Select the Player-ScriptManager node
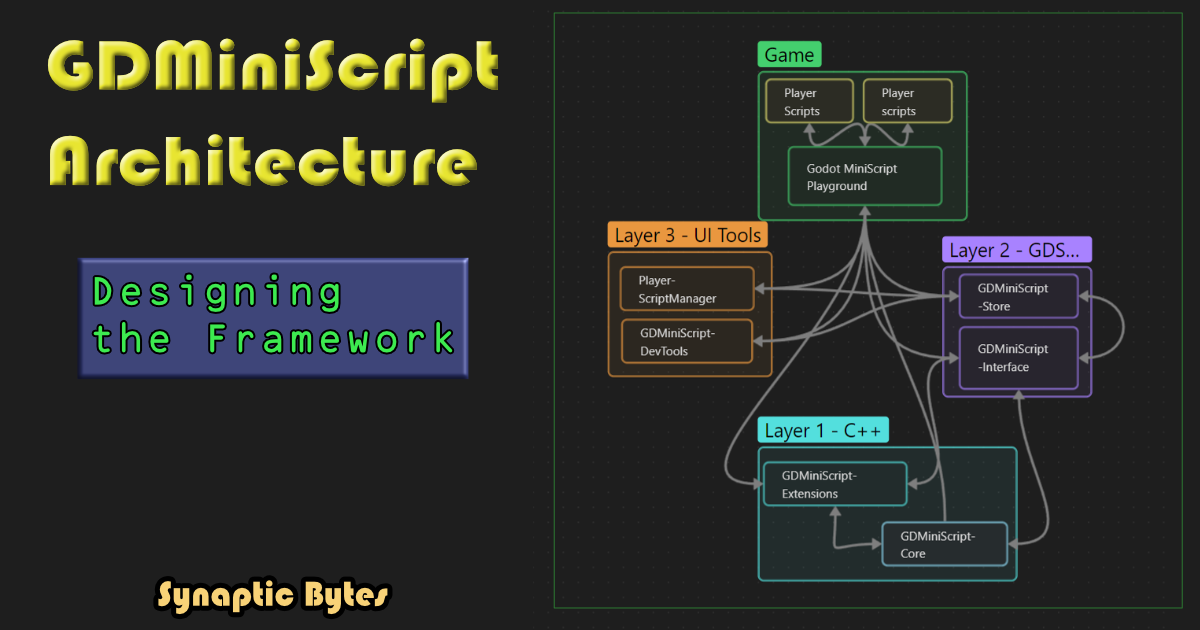Viewport: 1200px width, 630px height. pyautogui.click(x=687, y=289)
